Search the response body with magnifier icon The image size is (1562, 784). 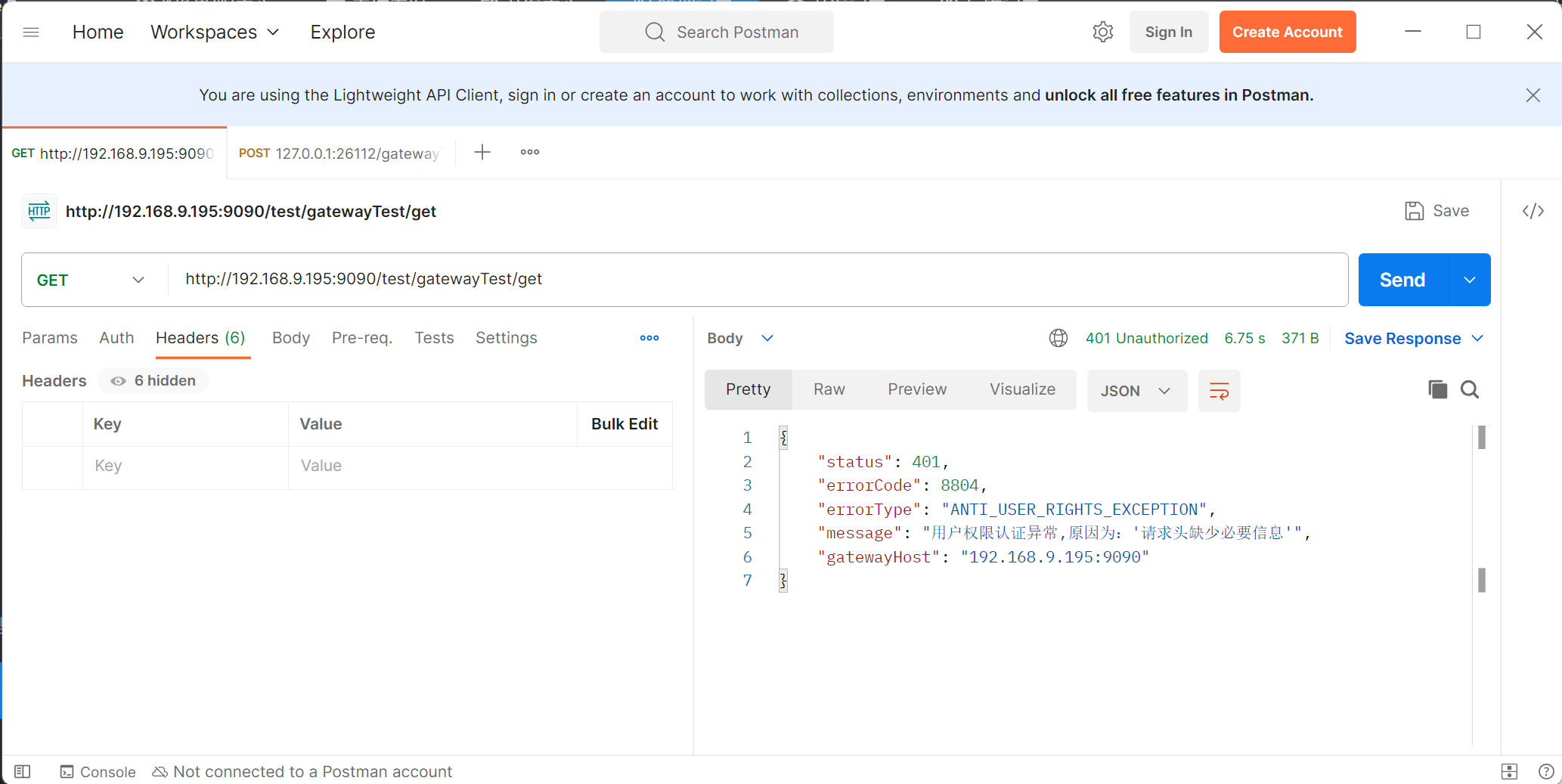[x=1470, y=389]
